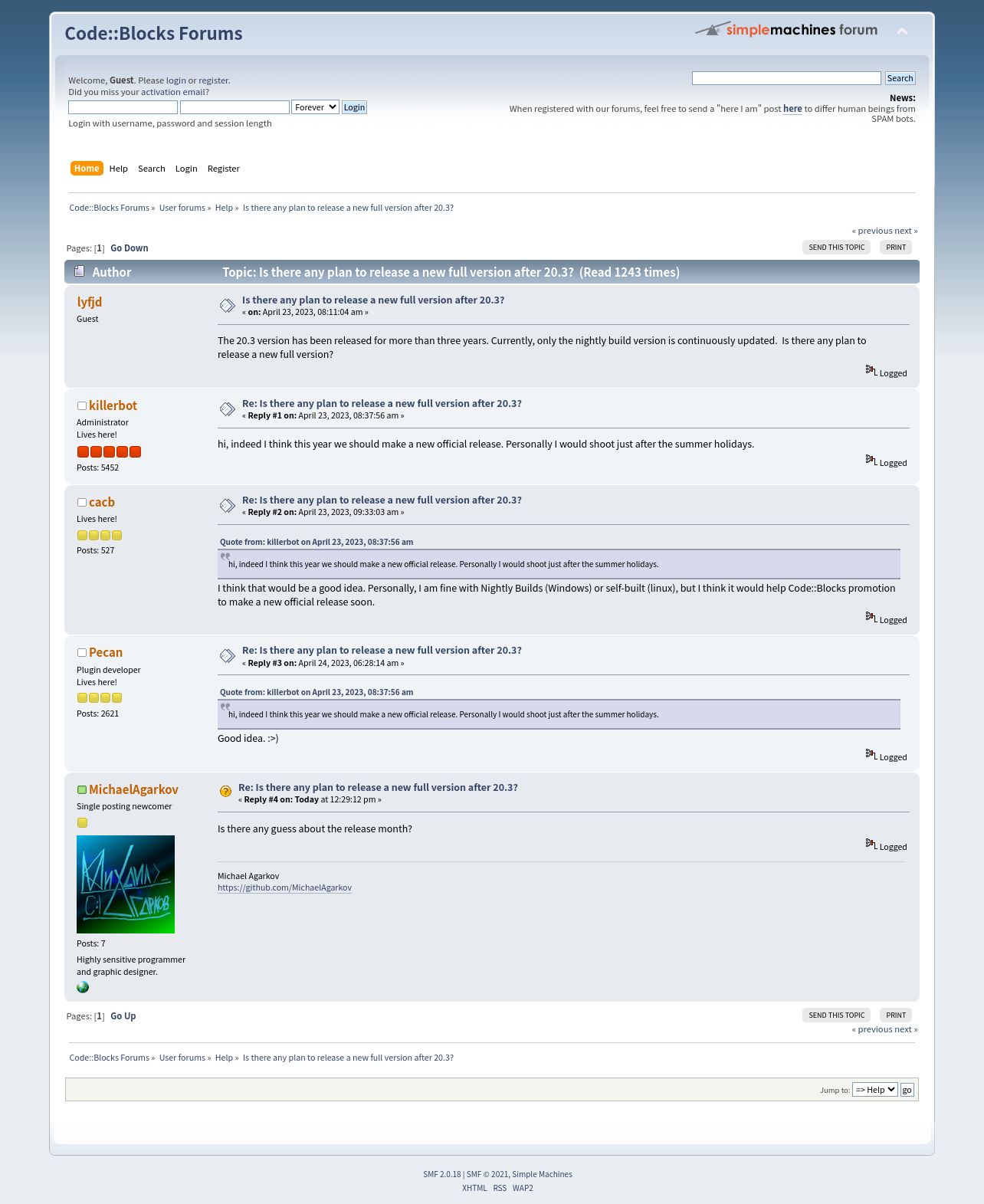The width and height of the screenshot is (984, 1204).
Task: Open the session length Forever dropdown
Action: [x=315, y=107]
